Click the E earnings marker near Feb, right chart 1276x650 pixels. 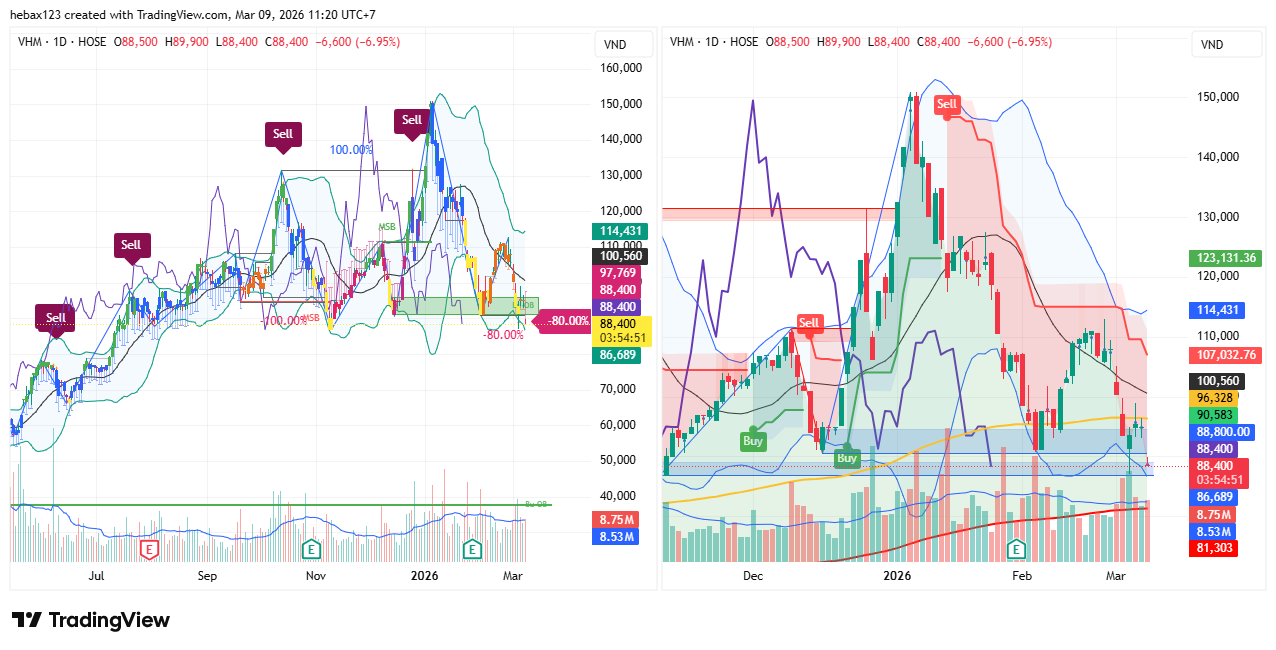point(1017,549)
